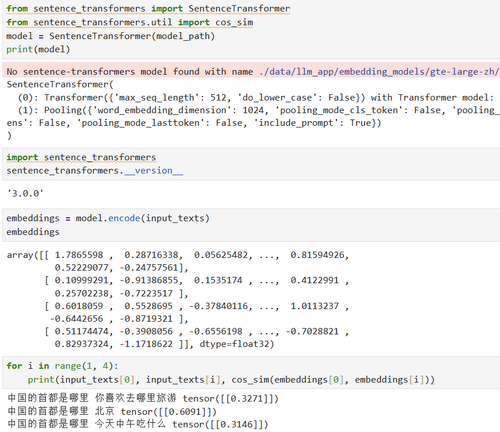Click the array value 1.7865598
Viewport: 500px width, 432px height.
pyautogui.click(x=79, y=255)
